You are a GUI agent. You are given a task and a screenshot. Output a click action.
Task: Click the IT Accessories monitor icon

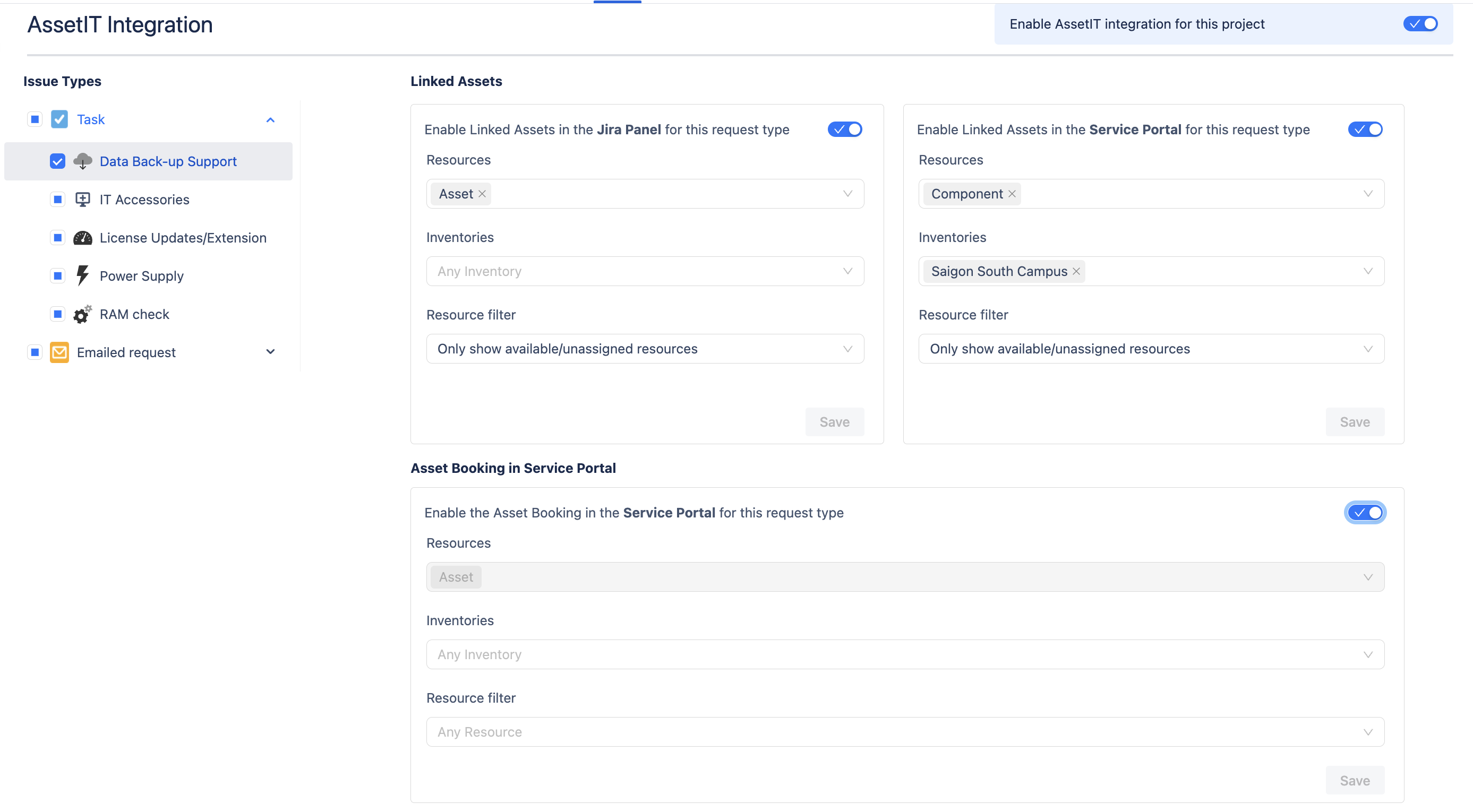point(82,200)
